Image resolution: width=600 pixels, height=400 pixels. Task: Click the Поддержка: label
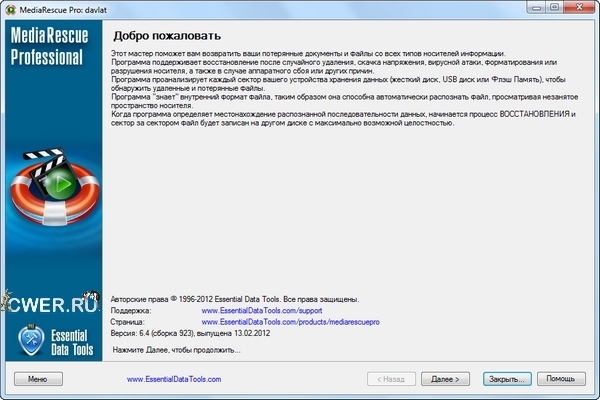(131, 310)
